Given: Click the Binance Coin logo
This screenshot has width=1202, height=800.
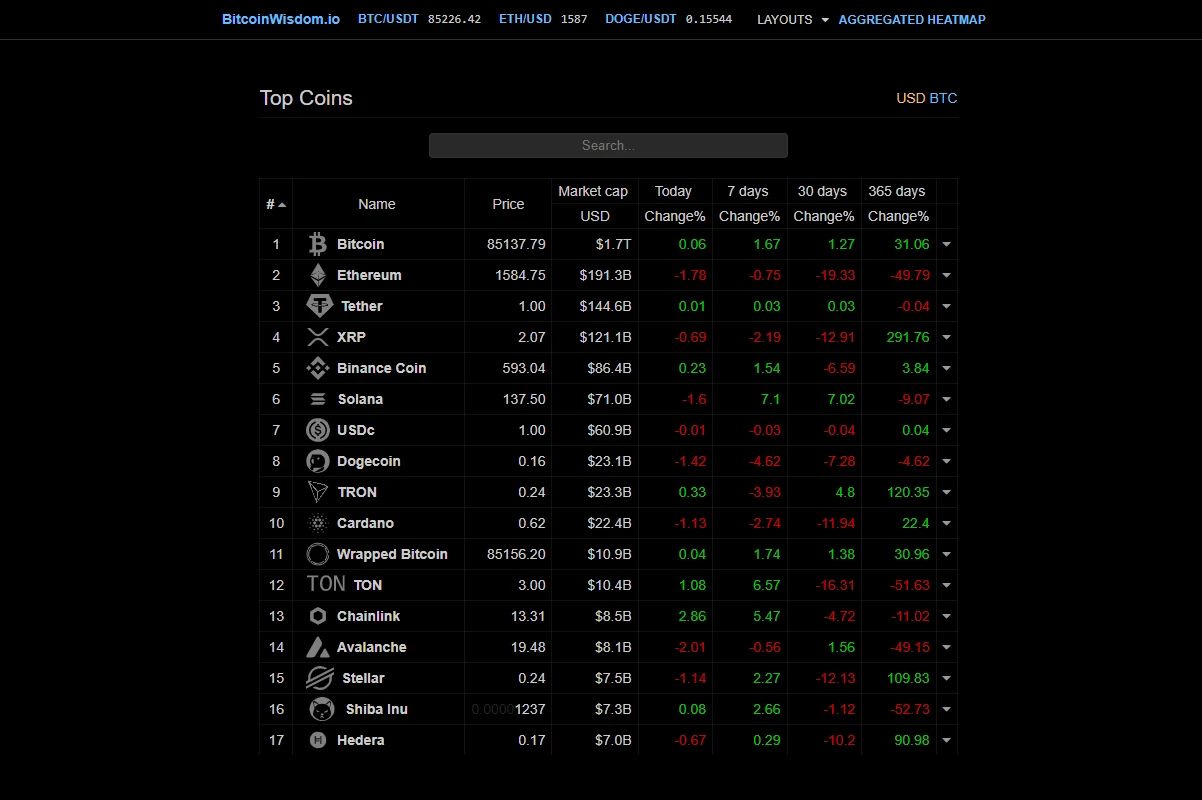Looking at the screenshot, I should point(318,368).
